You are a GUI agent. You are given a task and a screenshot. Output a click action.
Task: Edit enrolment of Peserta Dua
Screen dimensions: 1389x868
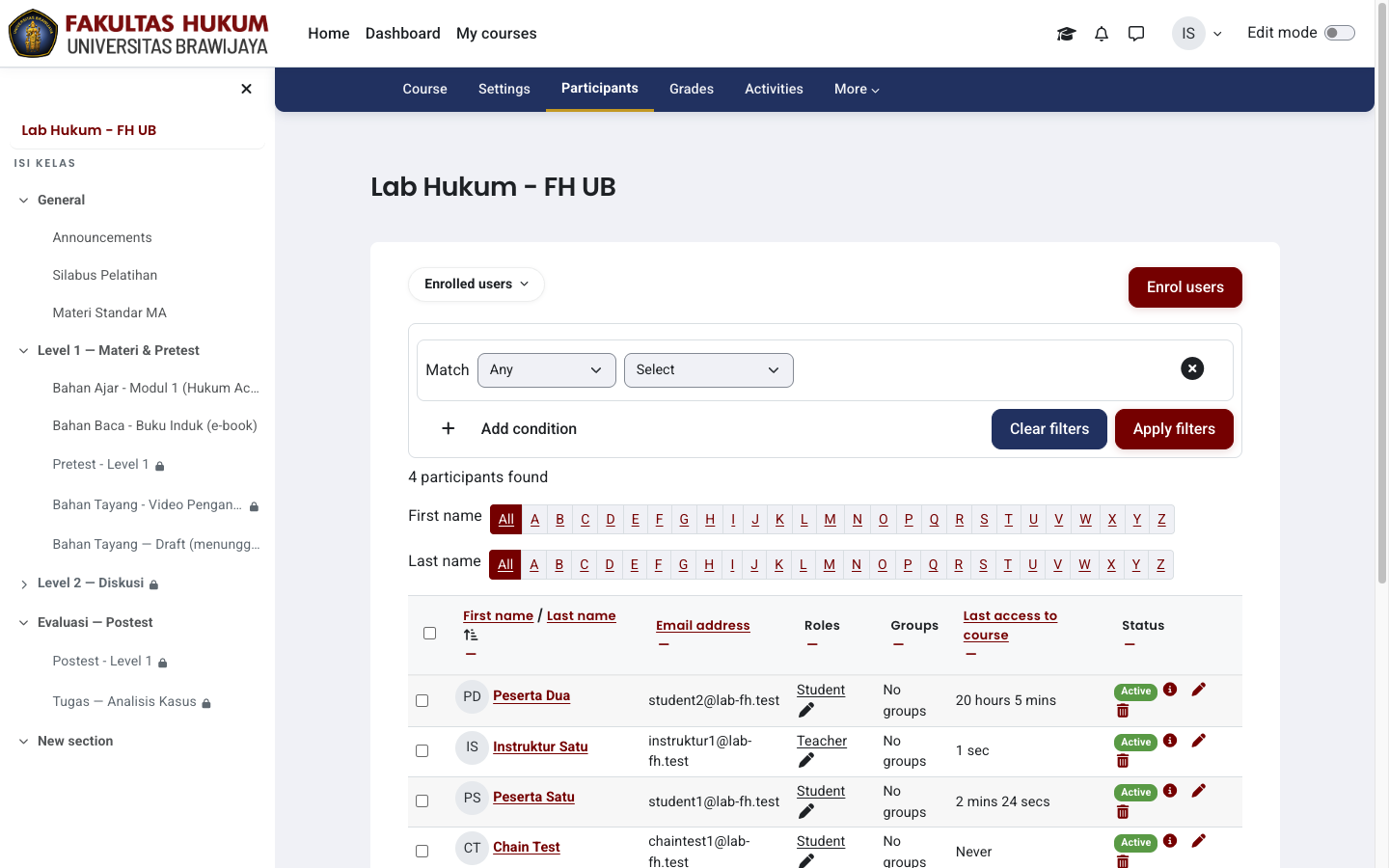(1199, 690)
